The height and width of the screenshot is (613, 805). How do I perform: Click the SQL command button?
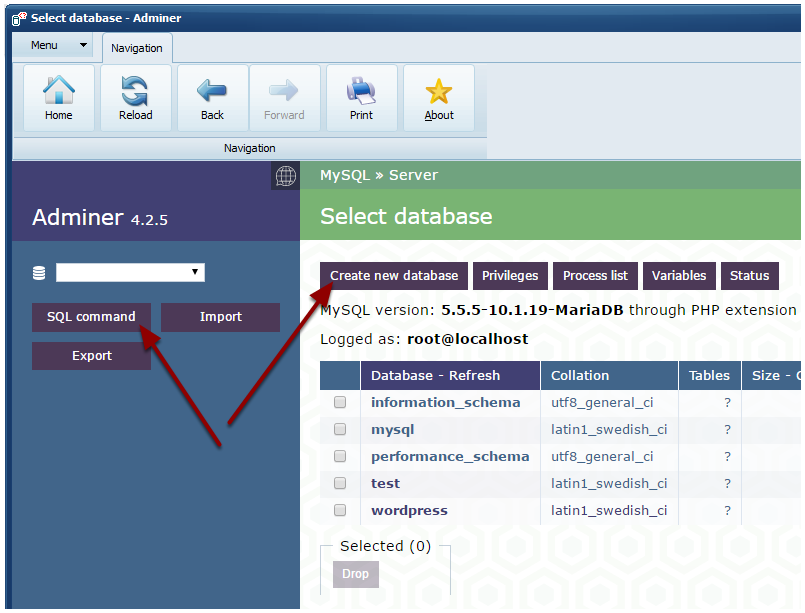(91, 317)
